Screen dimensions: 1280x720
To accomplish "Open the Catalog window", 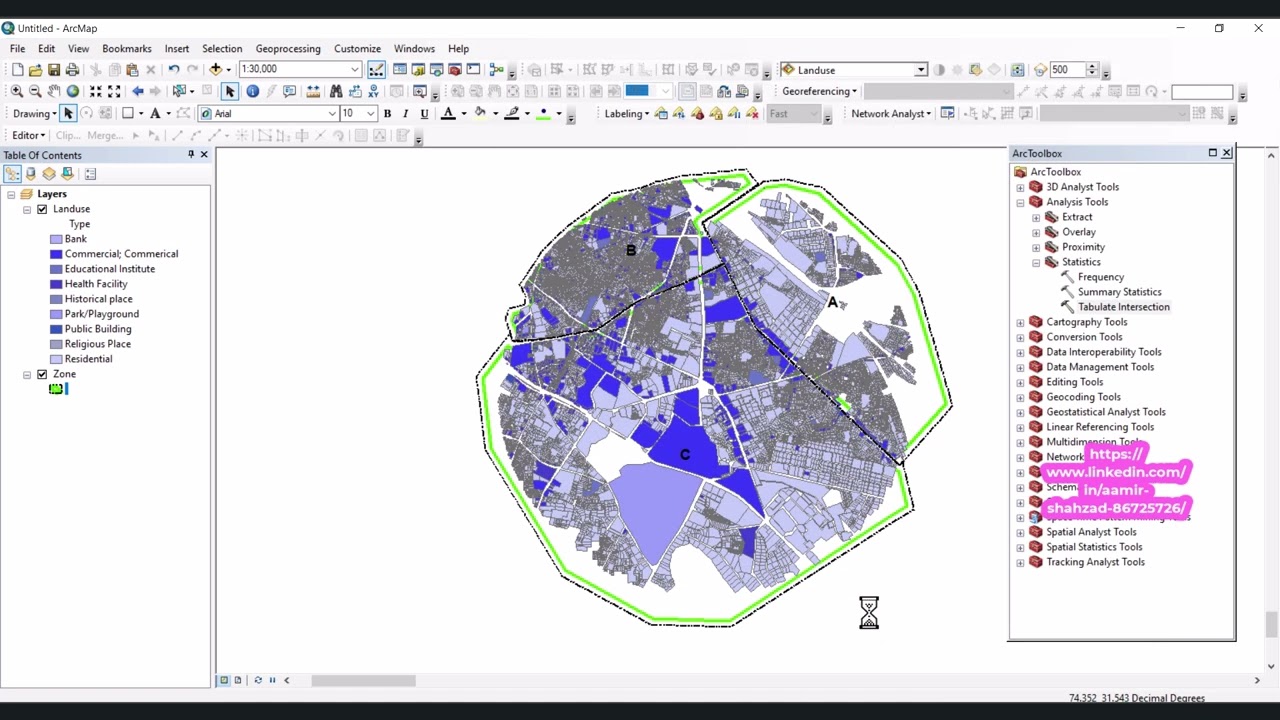I will [x=418, y=70].
